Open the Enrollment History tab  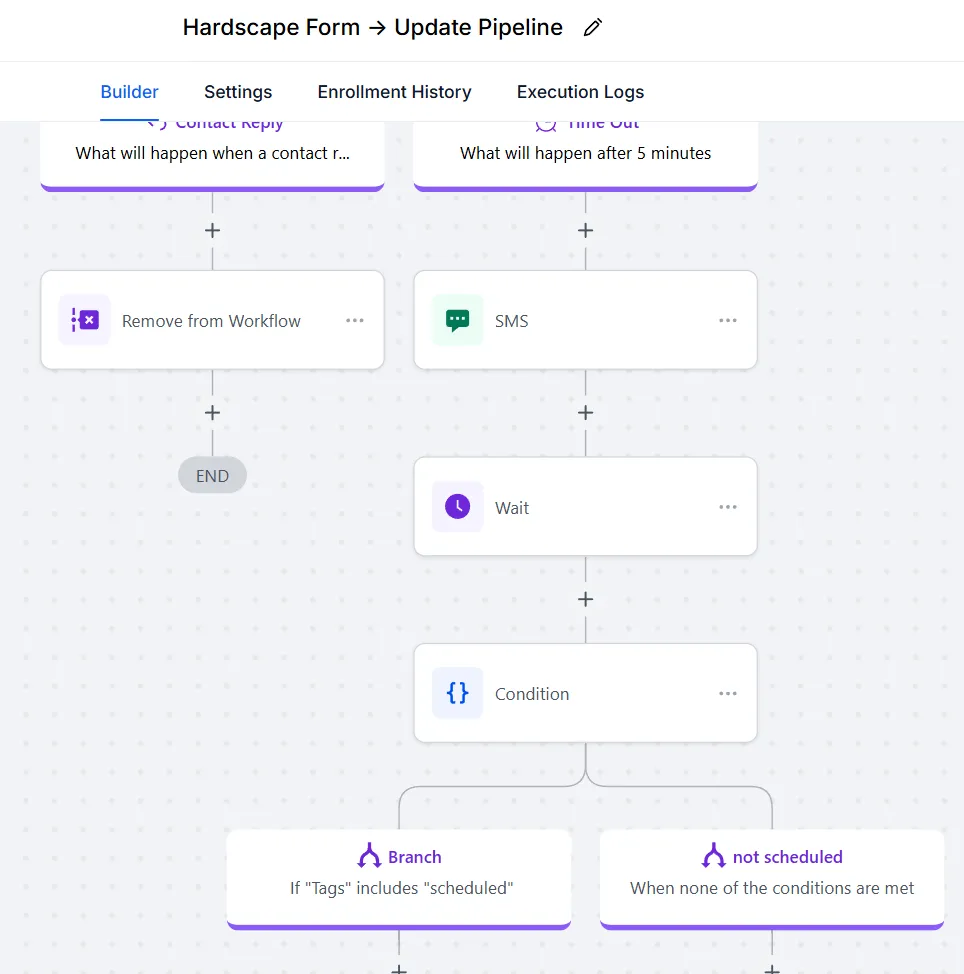[394, 92]
